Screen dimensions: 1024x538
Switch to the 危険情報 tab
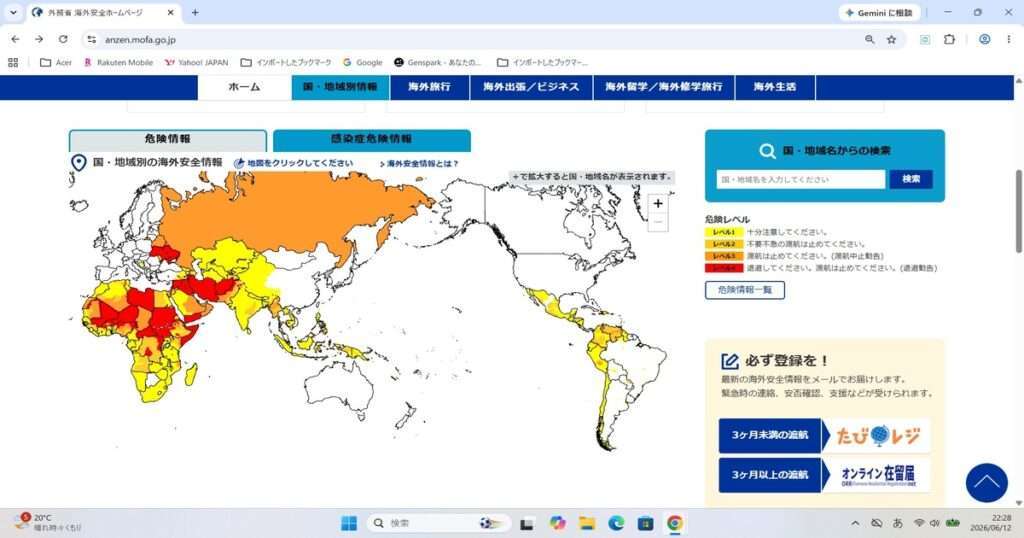point(168,140)
